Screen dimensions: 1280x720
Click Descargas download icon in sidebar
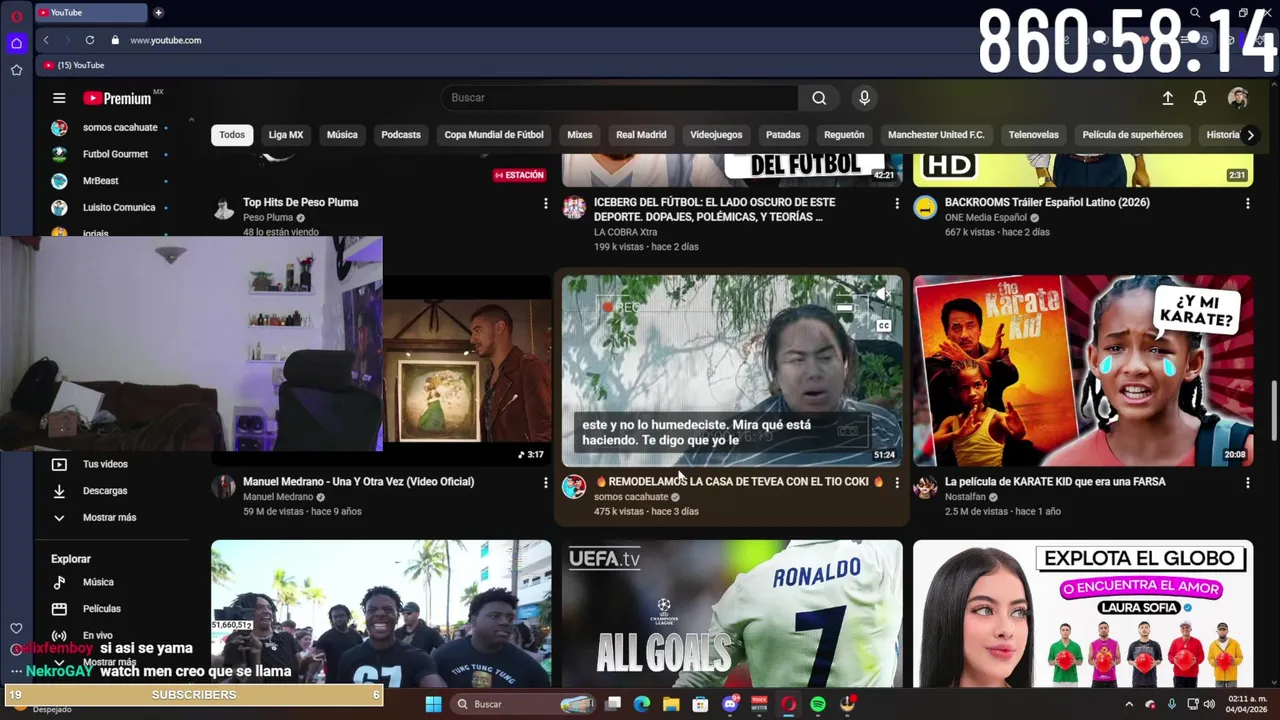[x=59, y=491]
